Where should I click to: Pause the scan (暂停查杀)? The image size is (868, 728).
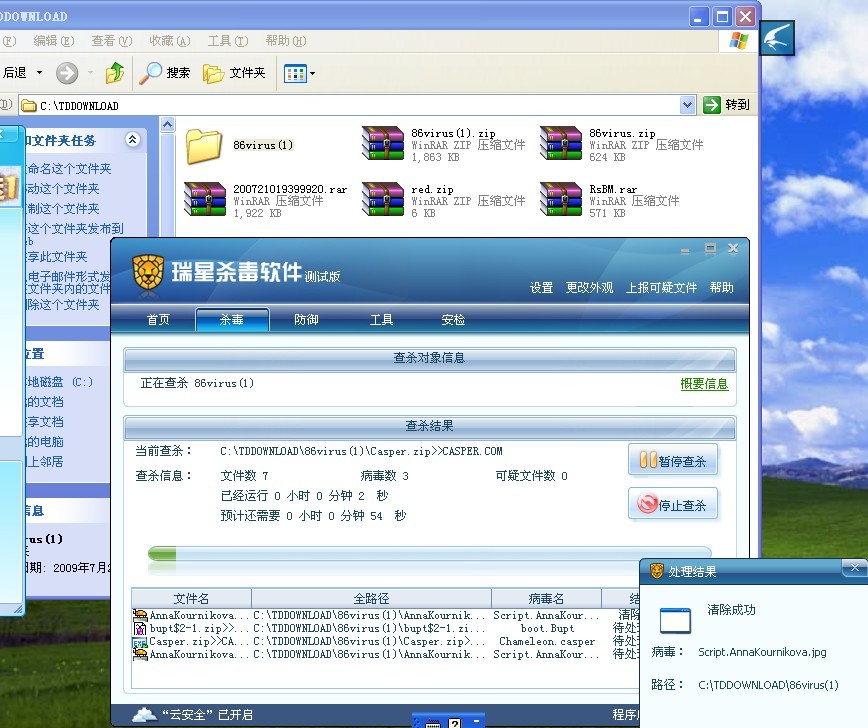(673, 460)
